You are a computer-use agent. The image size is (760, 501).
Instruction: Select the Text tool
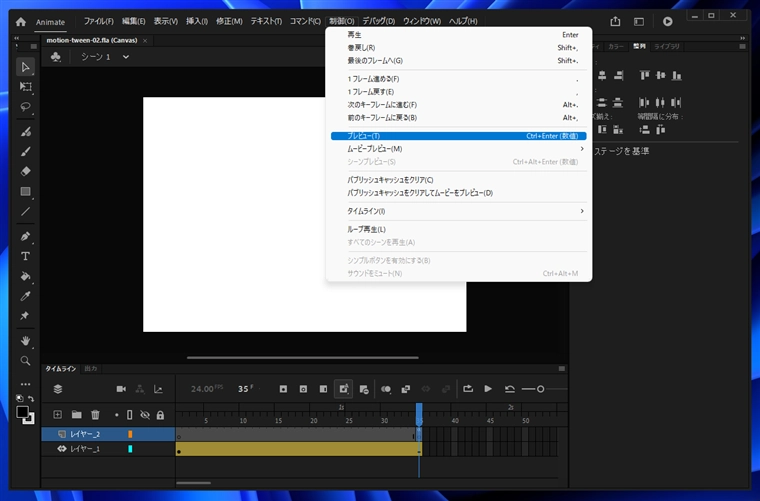tap(25, 256)
